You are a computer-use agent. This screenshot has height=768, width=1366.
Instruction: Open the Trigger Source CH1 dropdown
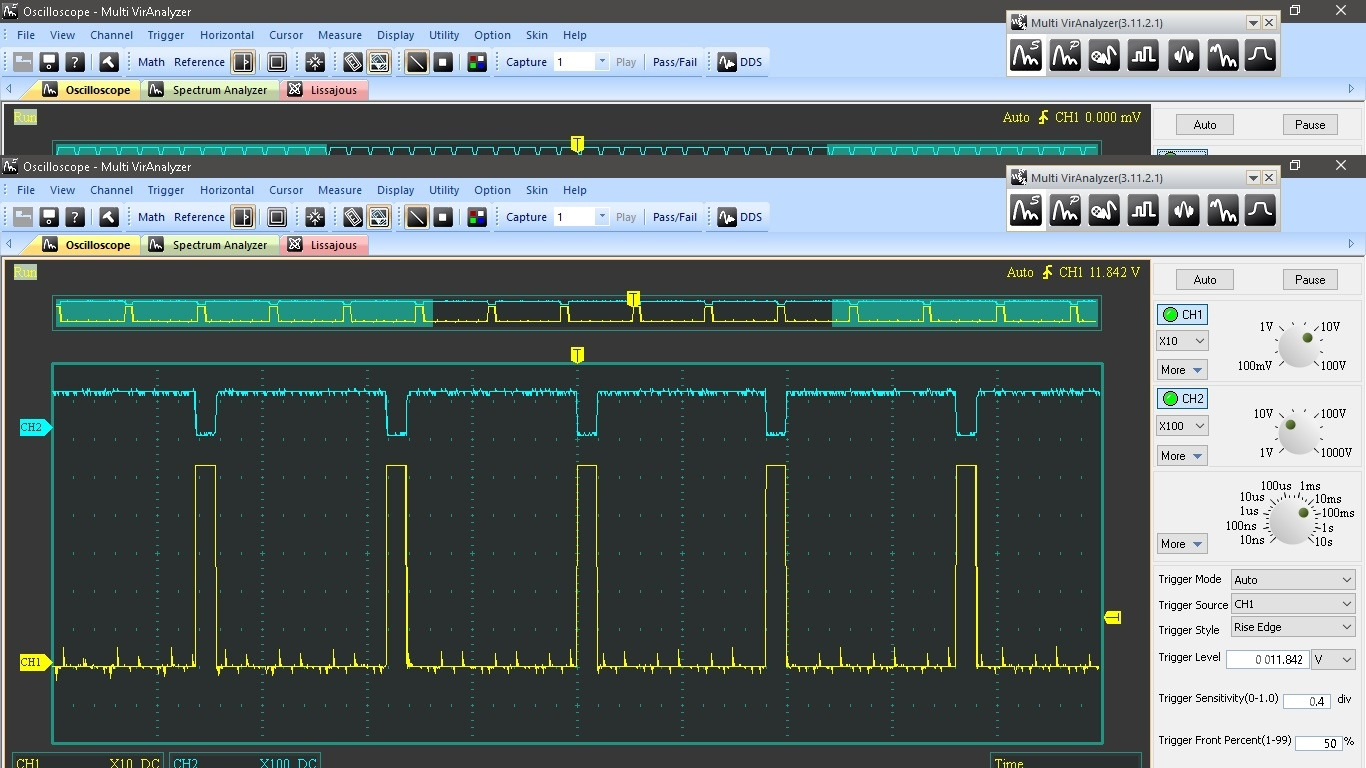coord(1293,604)
